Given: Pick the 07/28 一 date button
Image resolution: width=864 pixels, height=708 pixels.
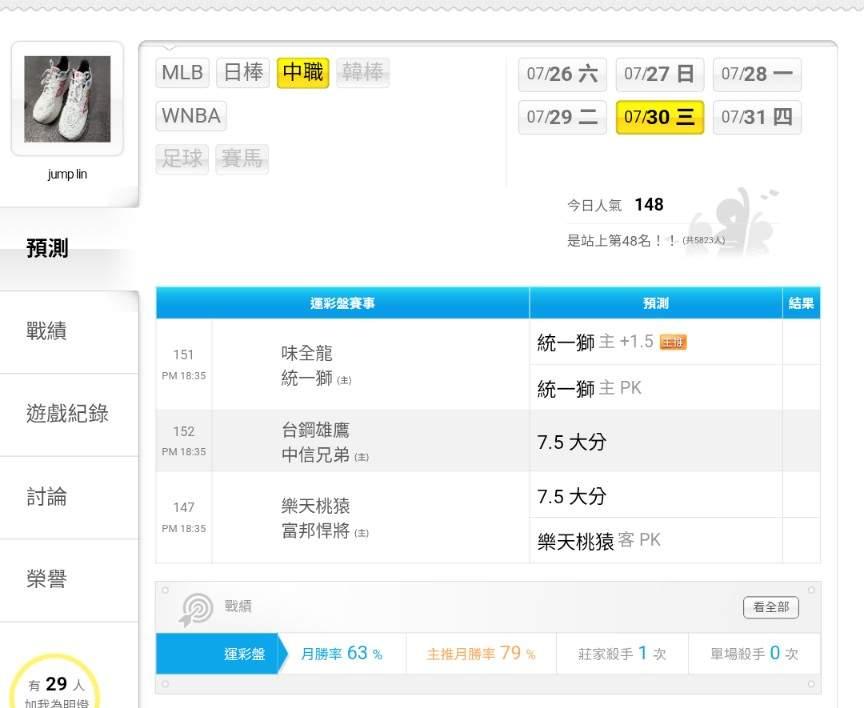Looking at the screenshot, I should [x=756, y=74].
